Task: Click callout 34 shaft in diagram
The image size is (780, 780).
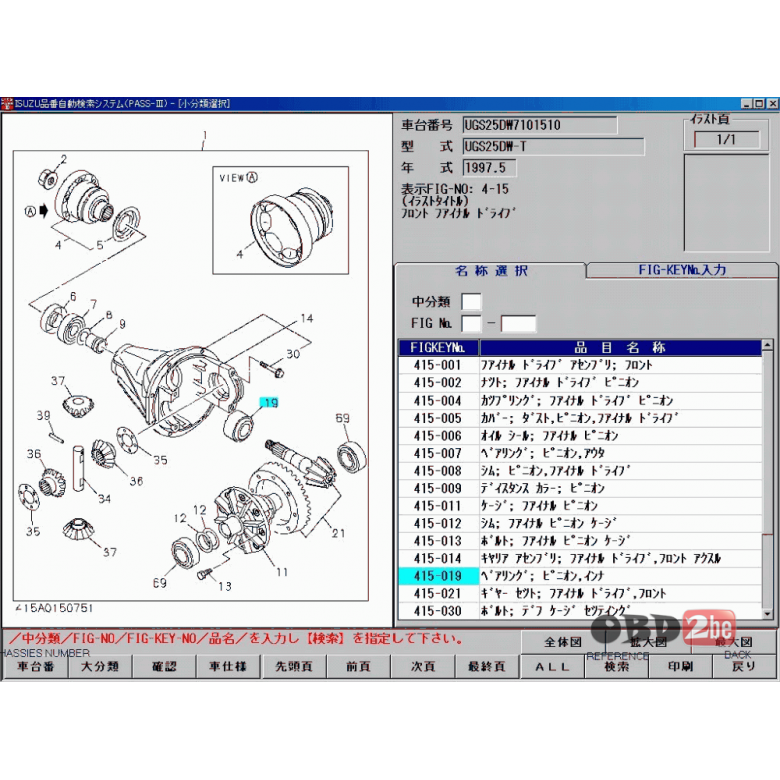Action: (x=104, y=498)
